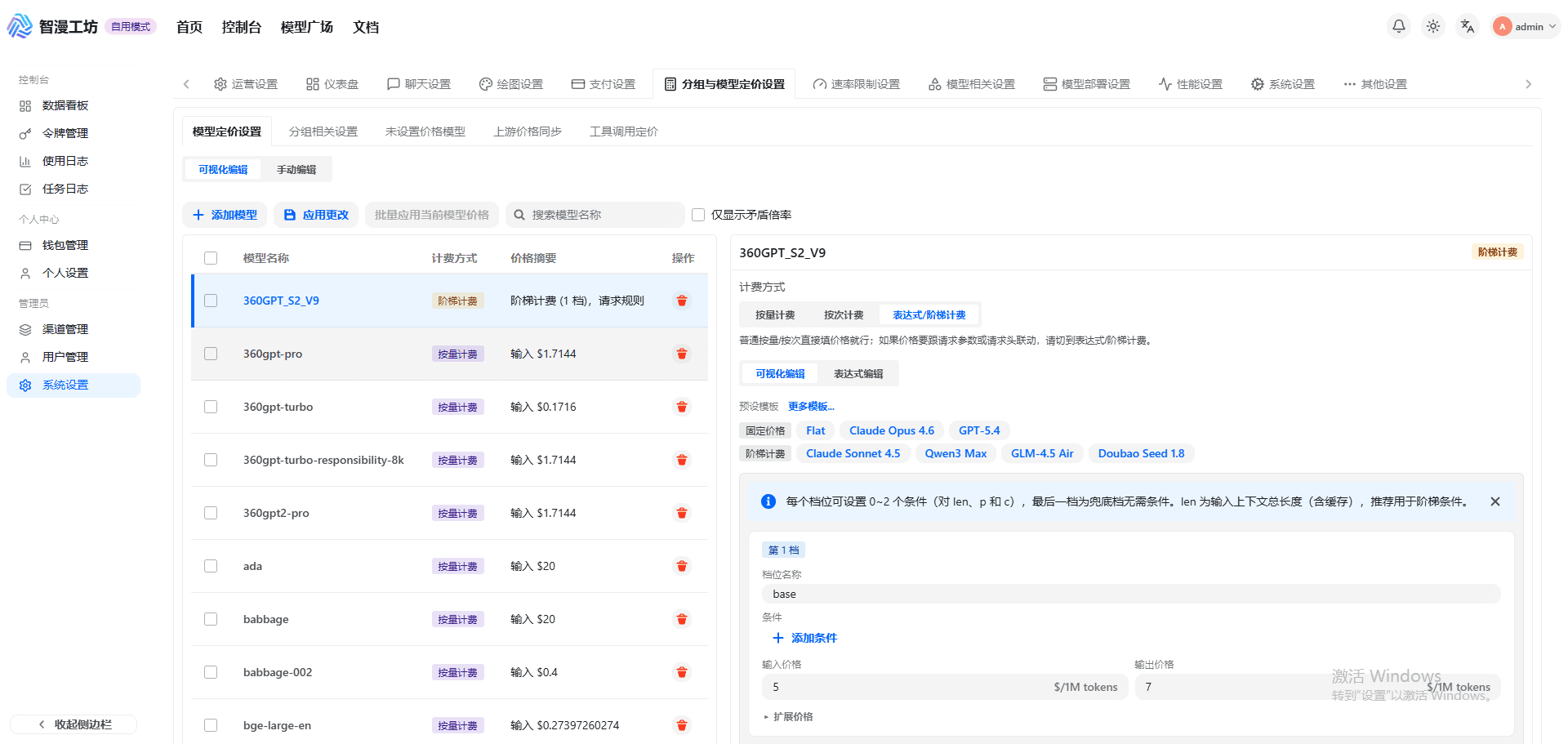Screen dimensions: 1568x744
Task: Delete the ada model row
Action: point(681,566)
